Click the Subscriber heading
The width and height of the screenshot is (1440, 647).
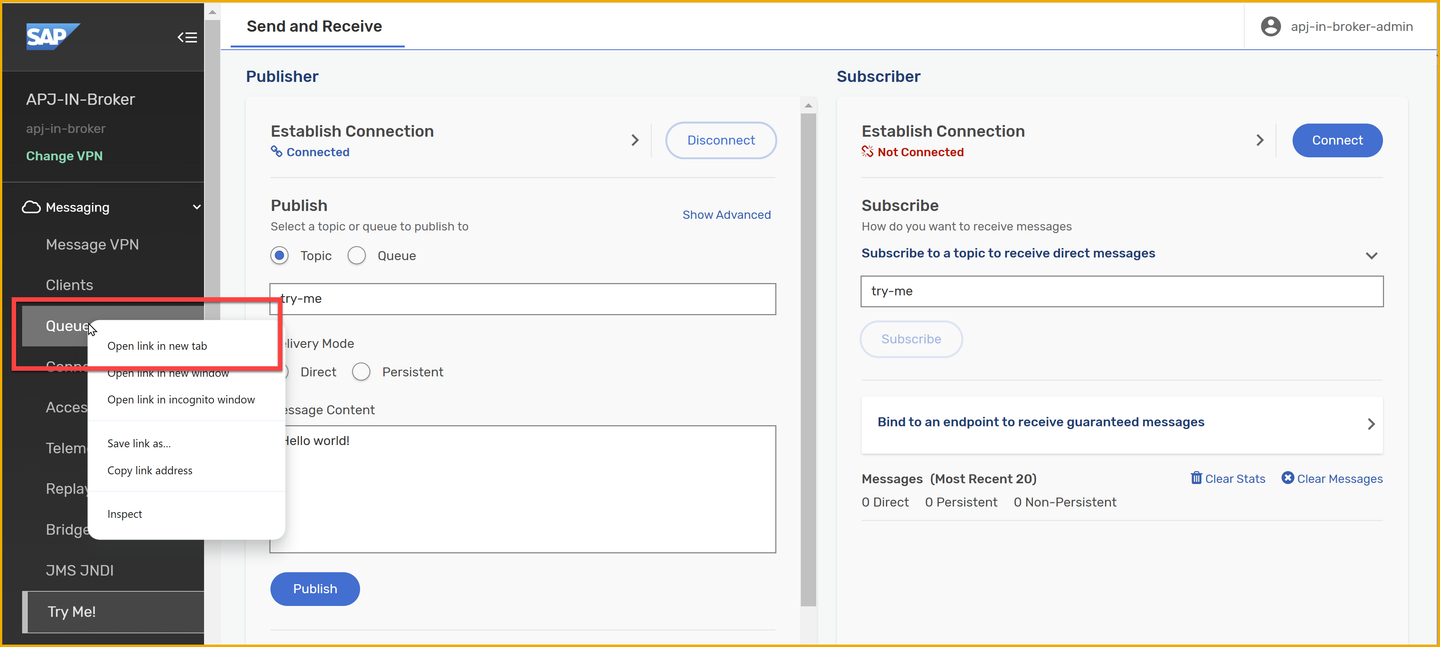879,76
